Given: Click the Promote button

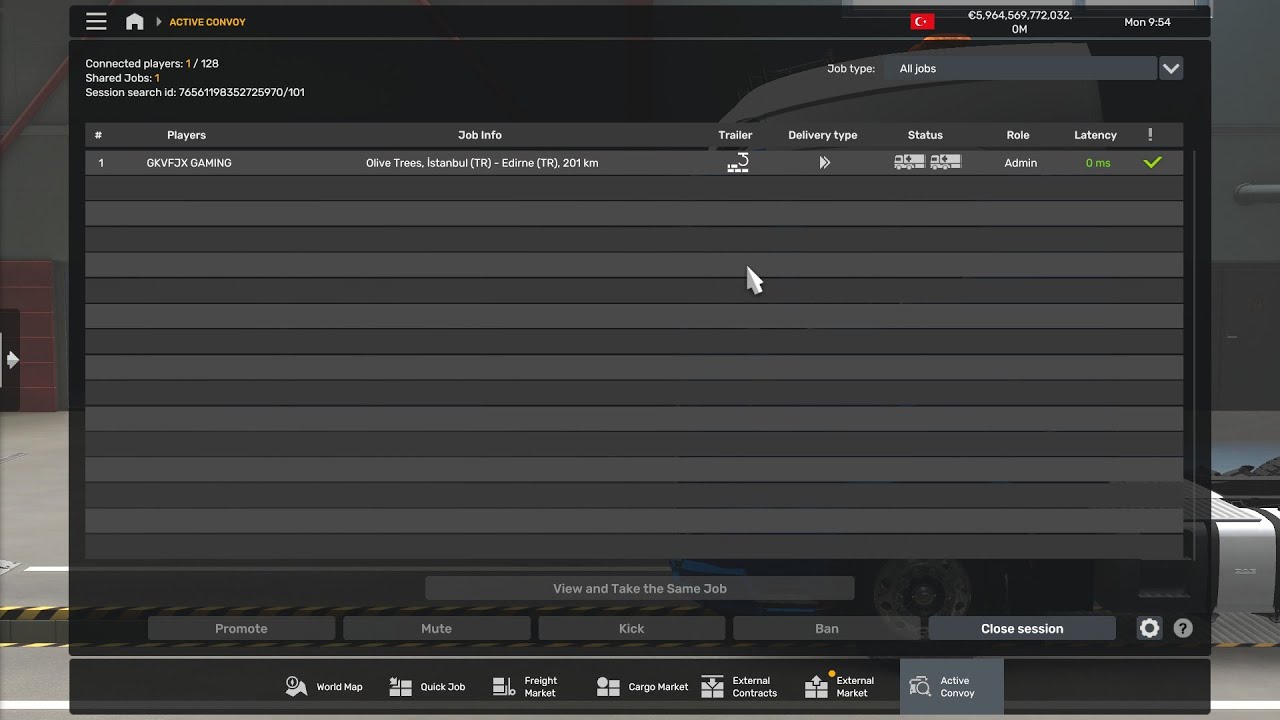Looking at the screenshot, I should click(x=241, y=628).
